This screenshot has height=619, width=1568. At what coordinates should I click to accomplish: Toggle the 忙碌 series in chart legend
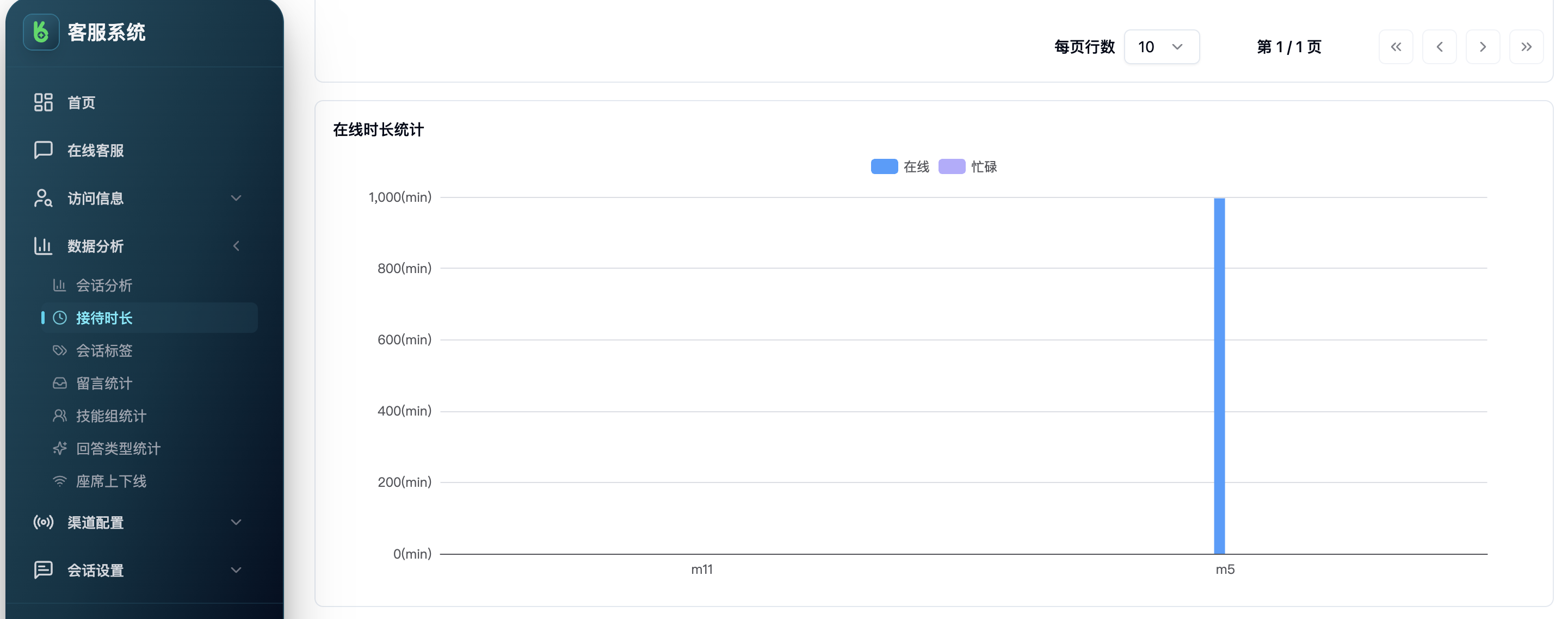pos(967,166)
